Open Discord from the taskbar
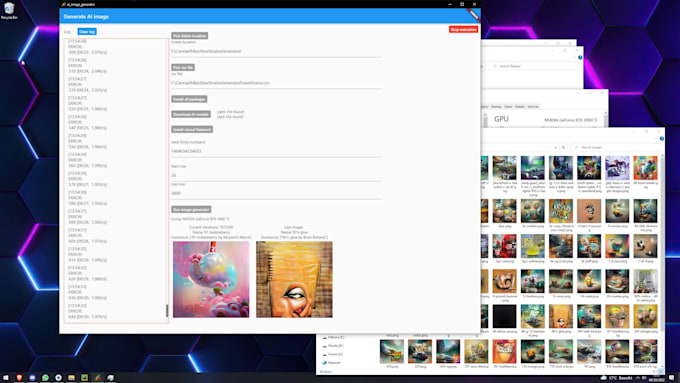This screenshot has height=383, width=680. pyautogui.click(x=32, y=378)
